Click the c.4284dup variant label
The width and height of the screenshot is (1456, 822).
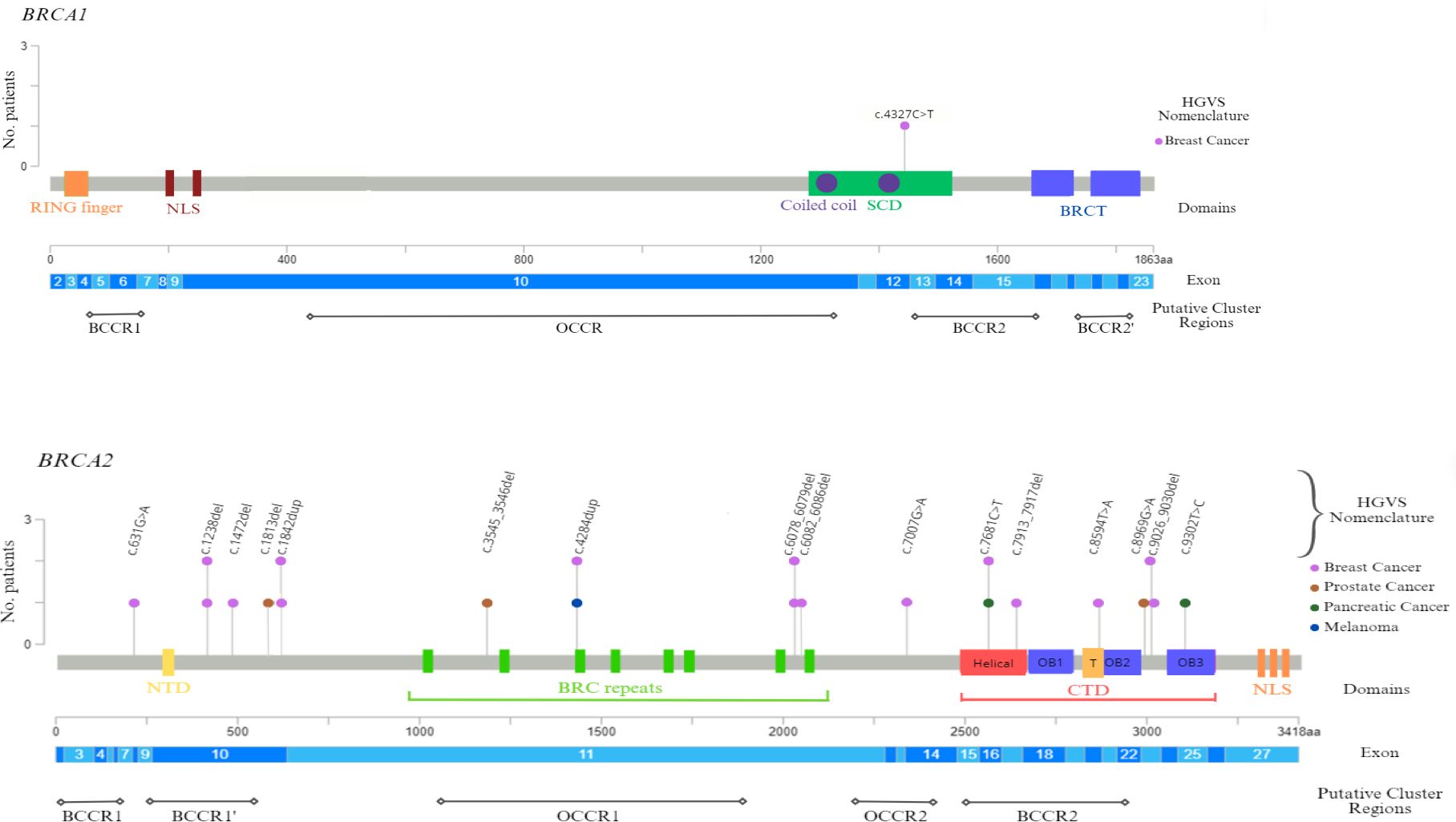tap(586, 526)
